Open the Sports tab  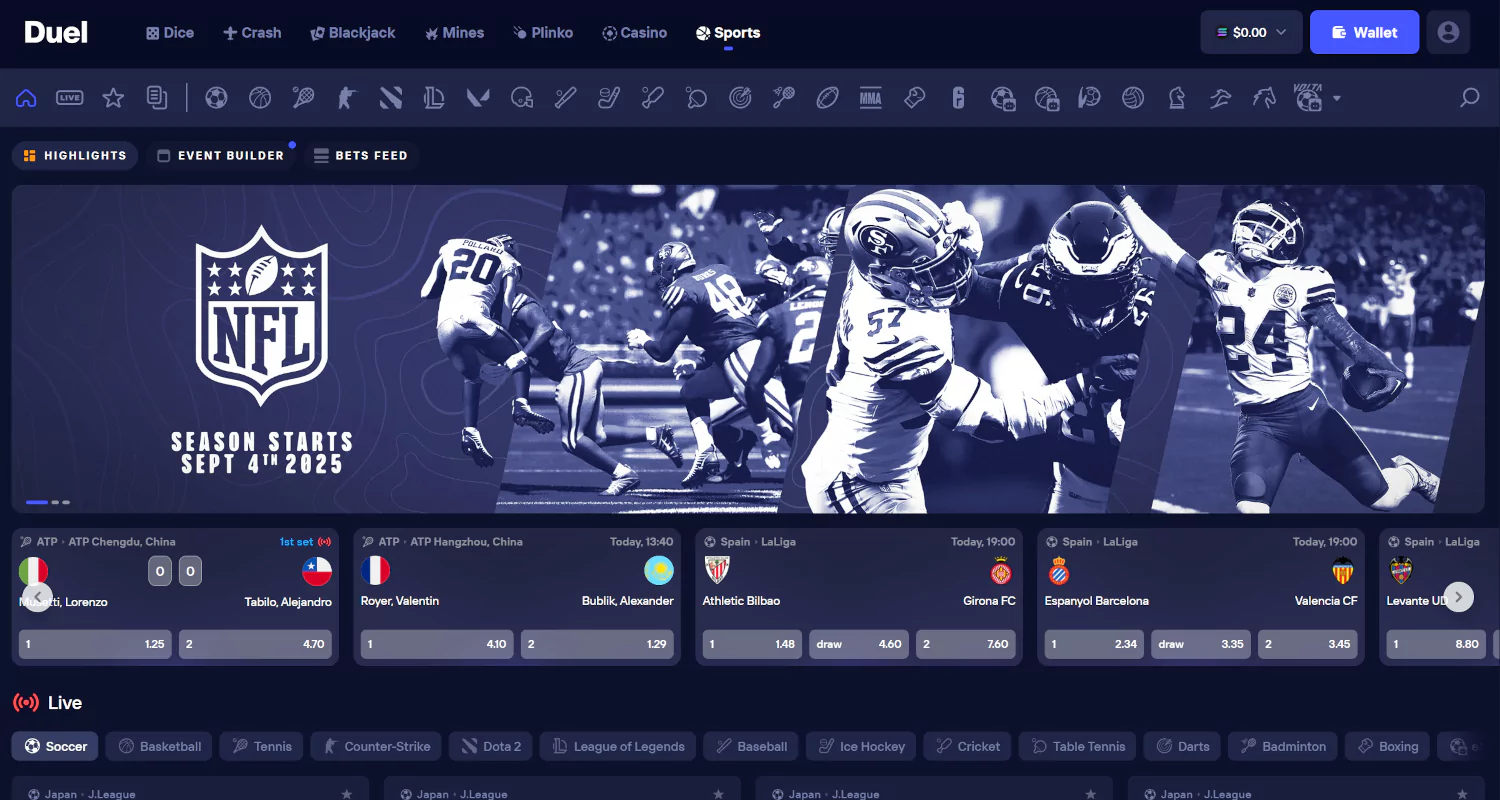728,32
